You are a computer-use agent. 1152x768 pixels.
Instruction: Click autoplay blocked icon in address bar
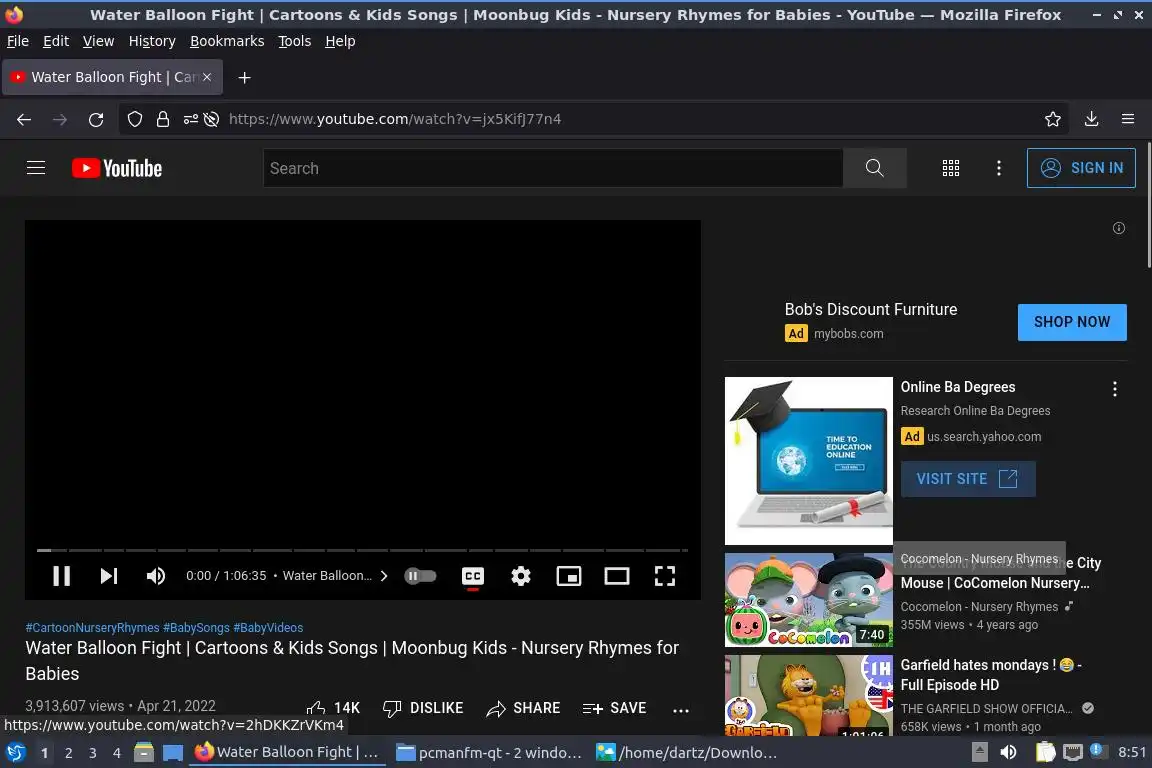212,119
